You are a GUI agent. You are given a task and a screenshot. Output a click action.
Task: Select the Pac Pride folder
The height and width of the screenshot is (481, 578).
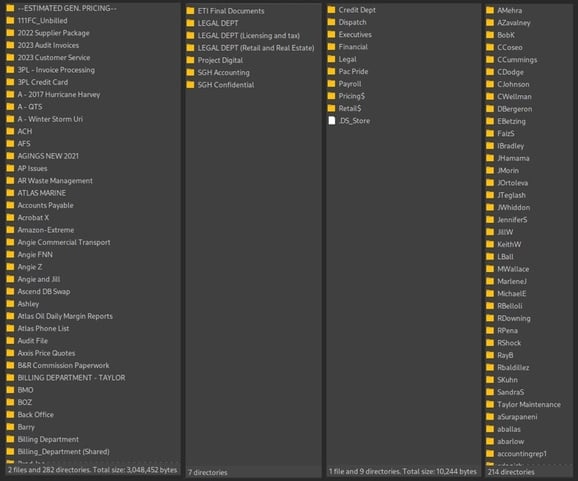[x=353, y=71]
